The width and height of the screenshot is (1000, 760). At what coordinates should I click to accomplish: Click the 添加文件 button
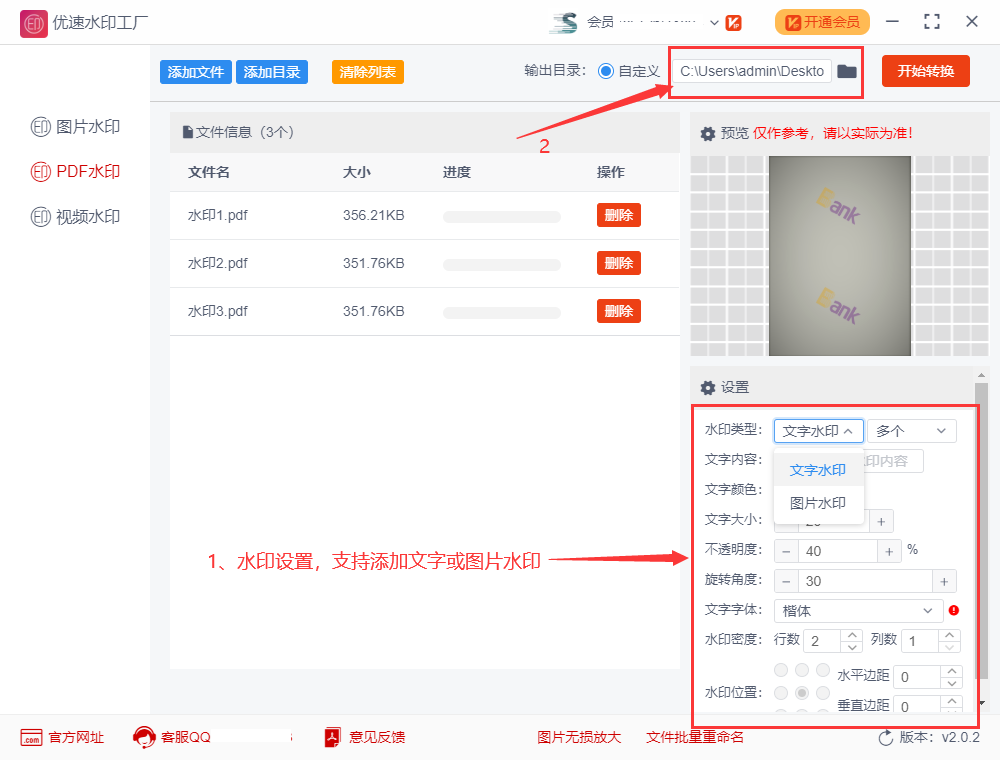point(195,71)
